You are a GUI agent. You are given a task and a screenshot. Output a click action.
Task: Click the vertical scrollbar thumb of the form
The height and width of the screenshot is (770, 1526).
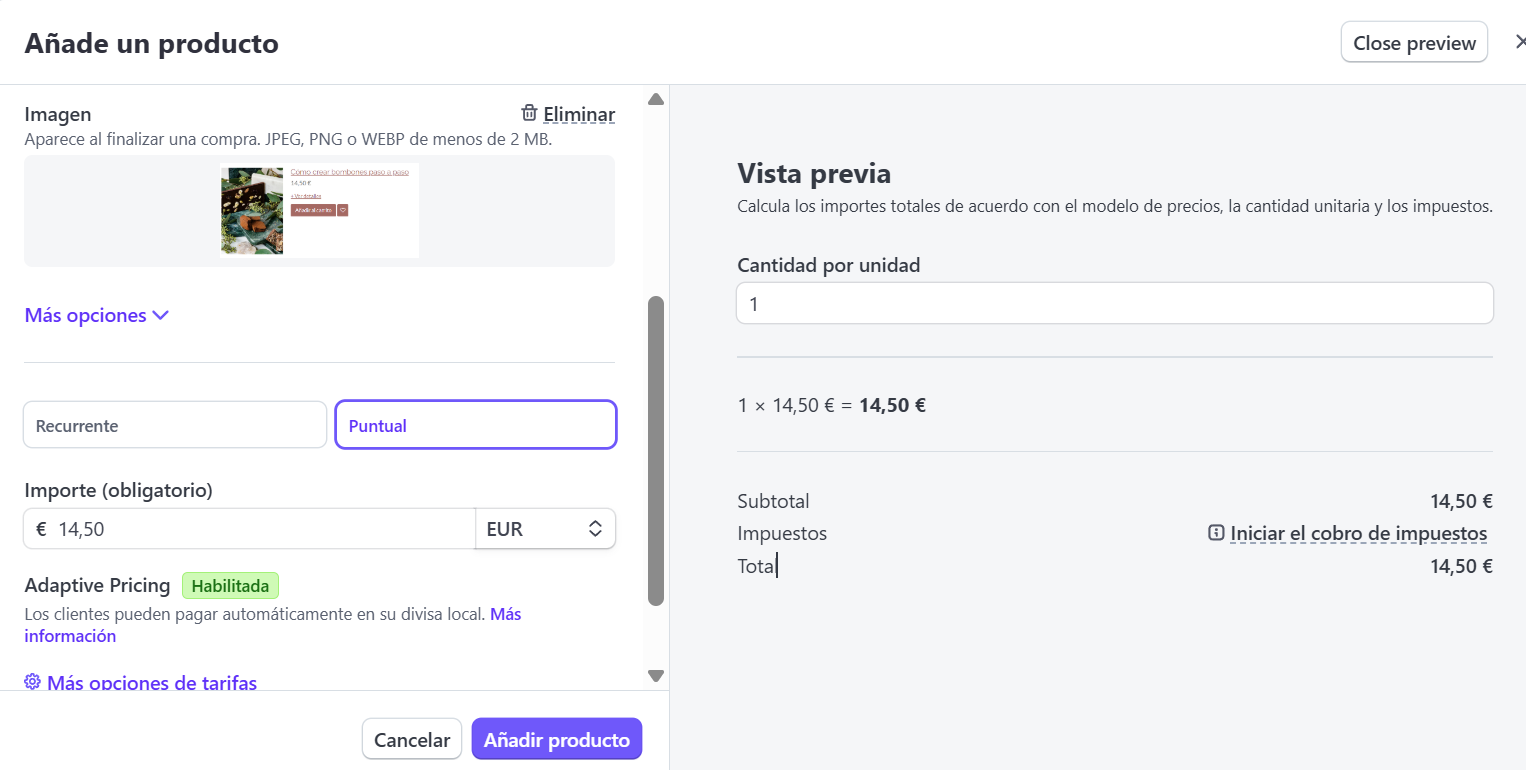point(656,450)
